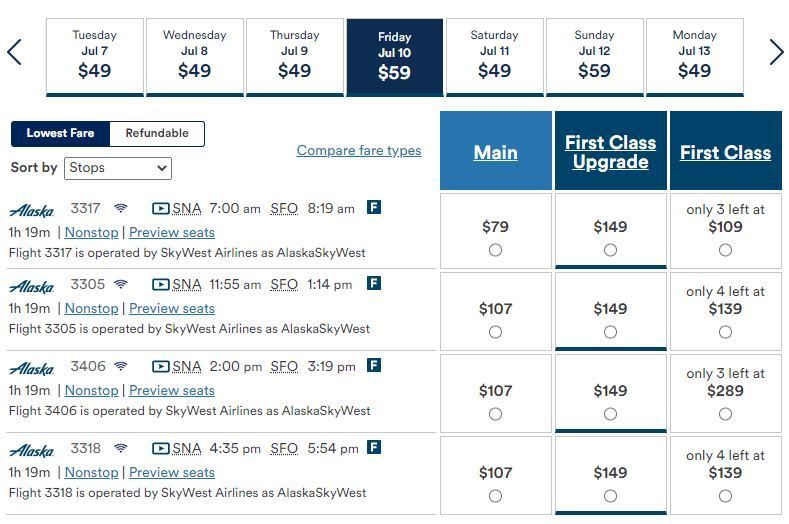
Task: Click the F badge for flight 3317
Action: tap(374, 208)
